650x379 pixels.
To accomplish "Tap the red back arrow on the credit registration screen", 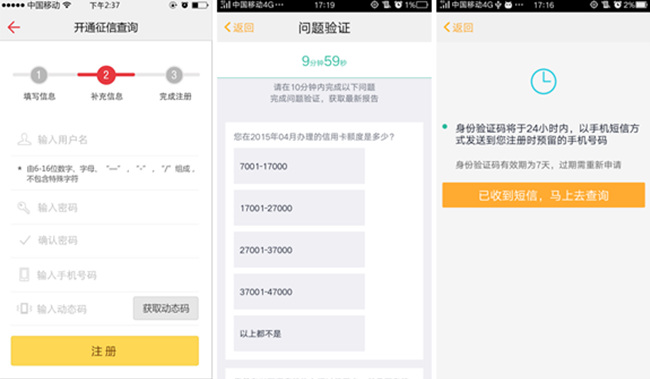I will pyautogui.click(x=14, y=27).
